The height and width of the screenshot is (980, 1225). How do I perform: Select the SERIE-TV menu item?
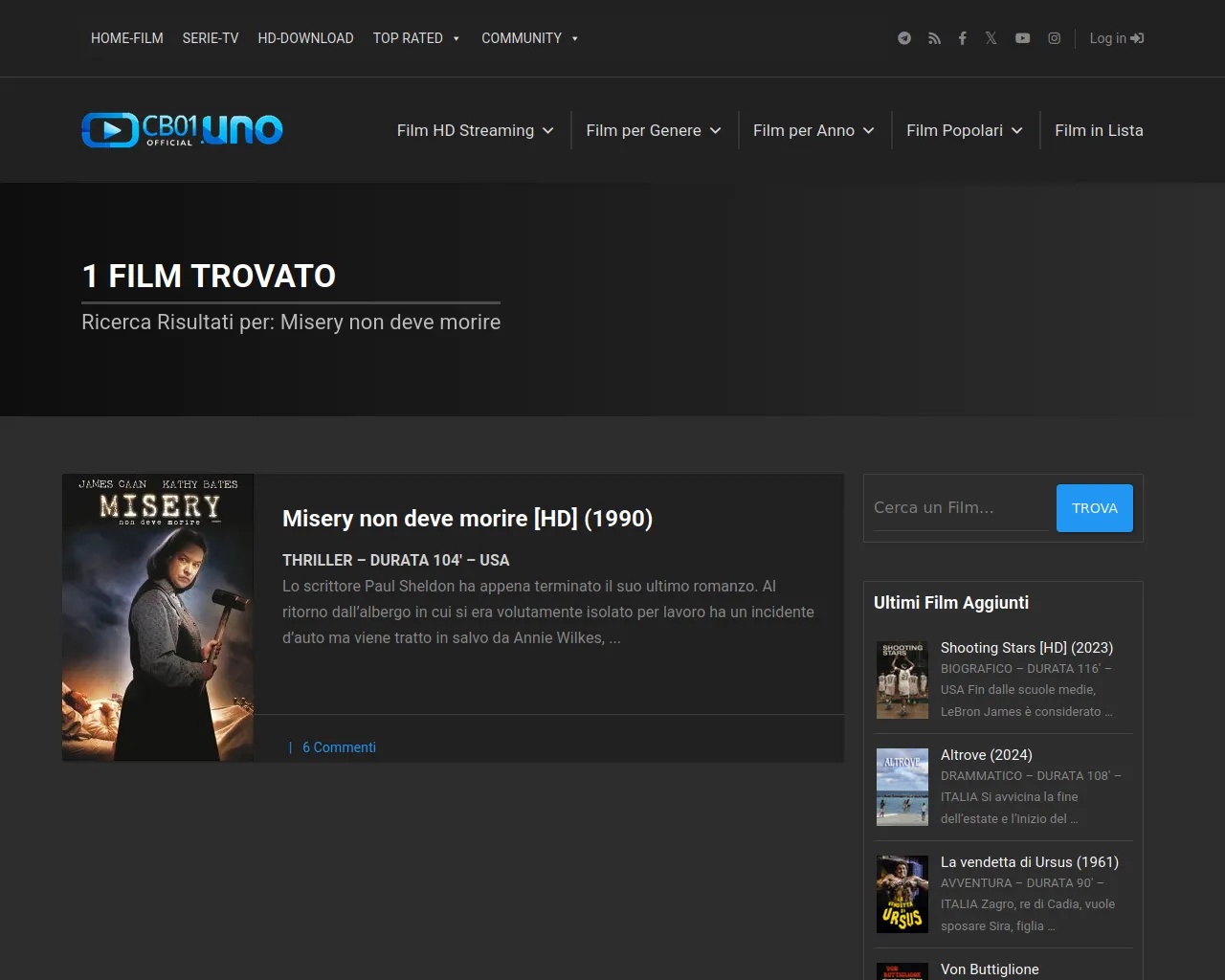click(x=211, y=38)
